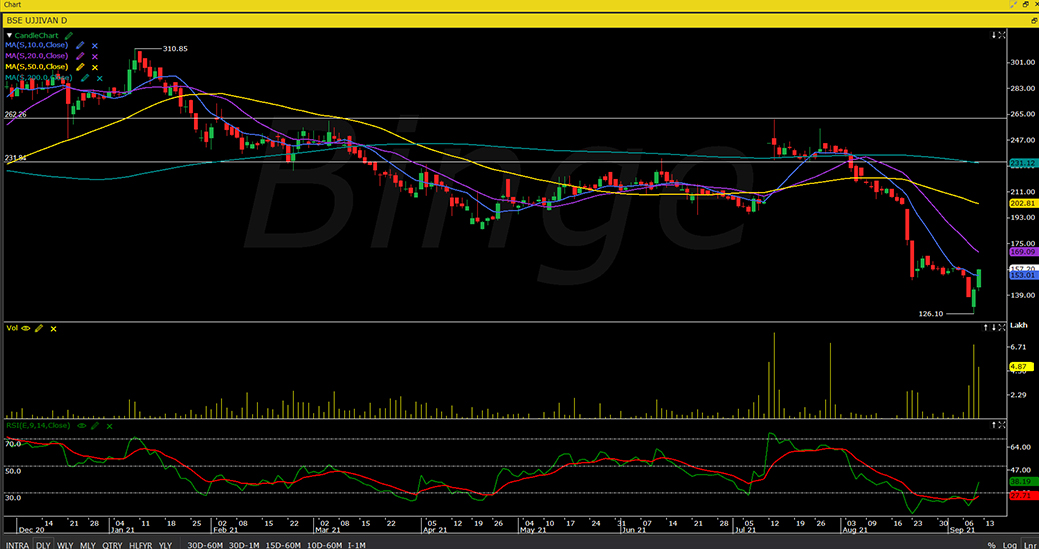Select the INTRA timeframe
This screenshot has width=1039, height=549.
tap(17, 544)
